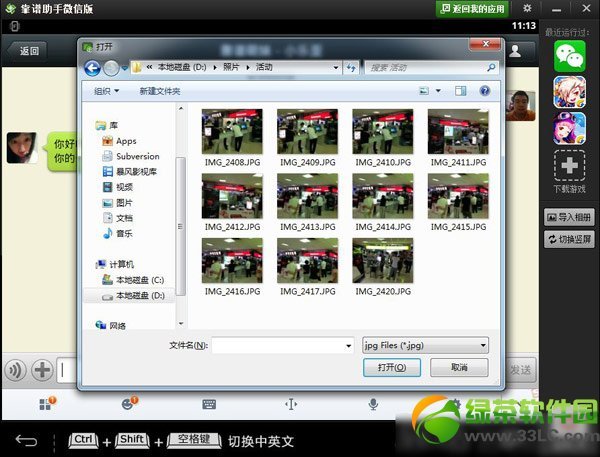Click the 切换竖屏 rotate screen button
600x457 pixels.
click(569, 239)
